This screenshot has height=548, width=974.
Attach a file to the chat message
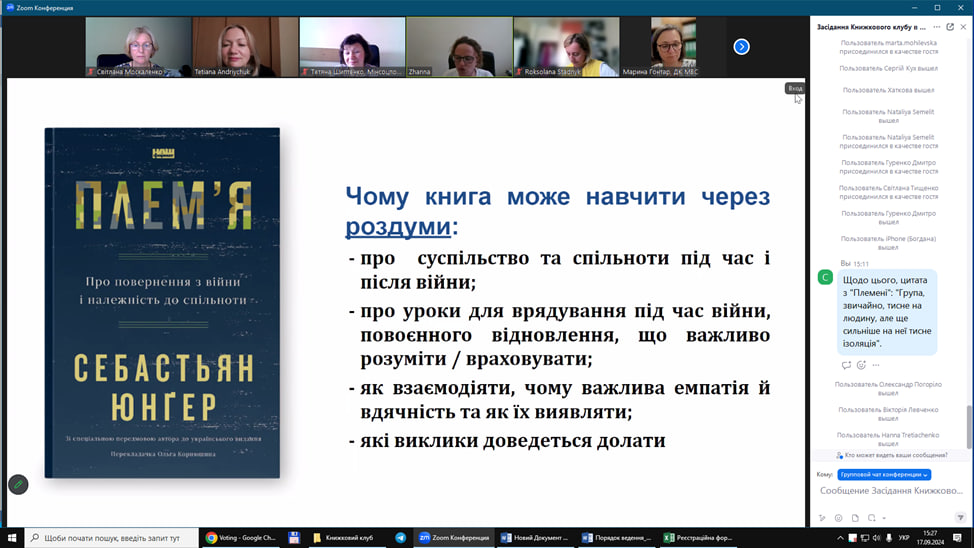tap(855, 518)
